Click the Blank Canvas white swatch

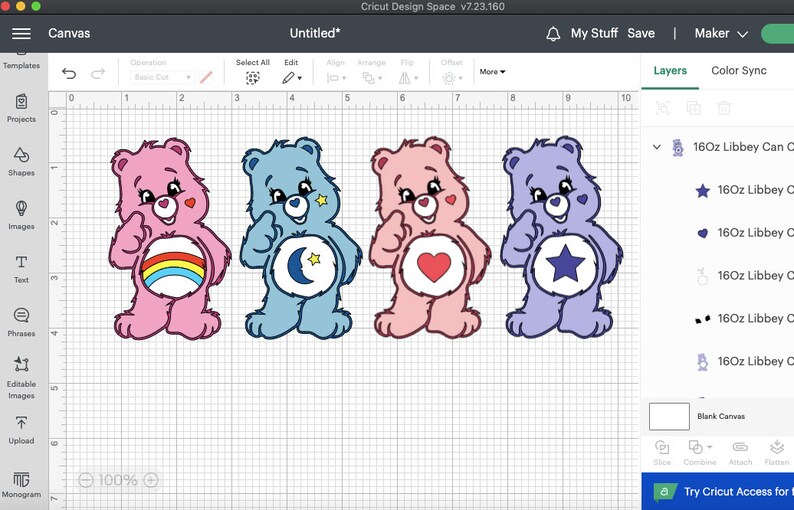[669, 416]
